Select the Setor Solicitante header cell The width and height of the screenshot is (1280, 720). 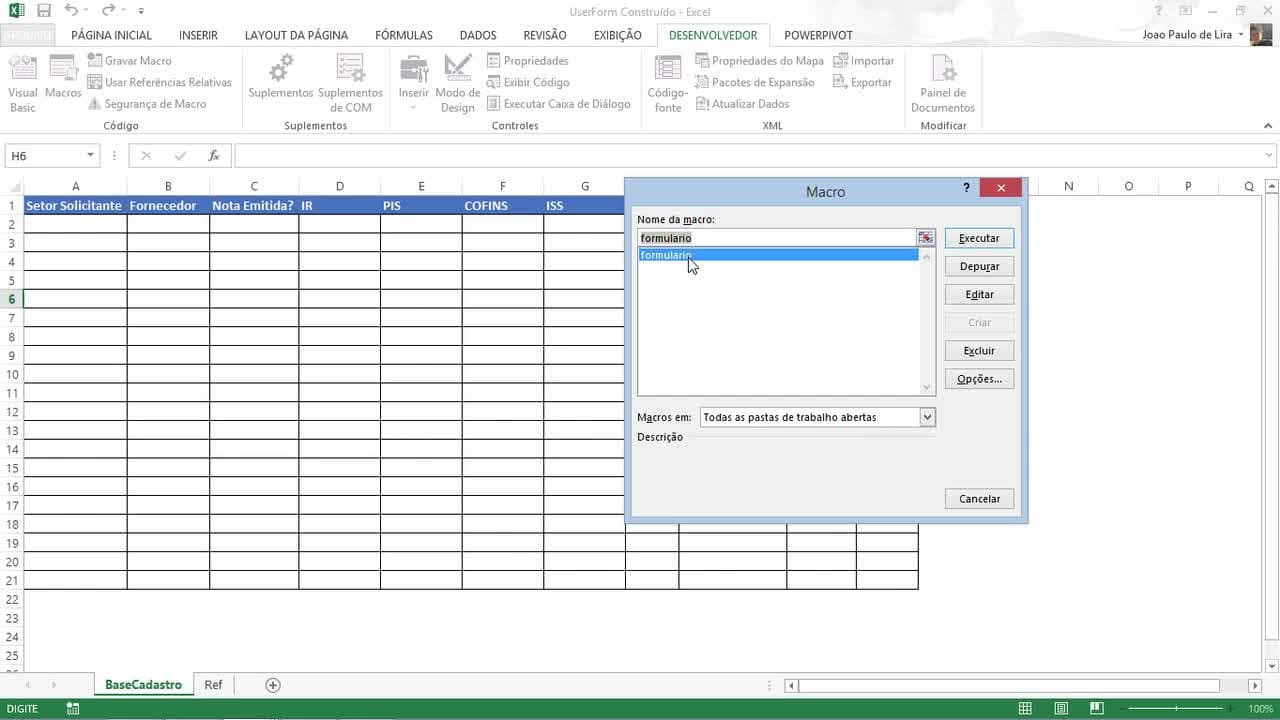point(75,205)
